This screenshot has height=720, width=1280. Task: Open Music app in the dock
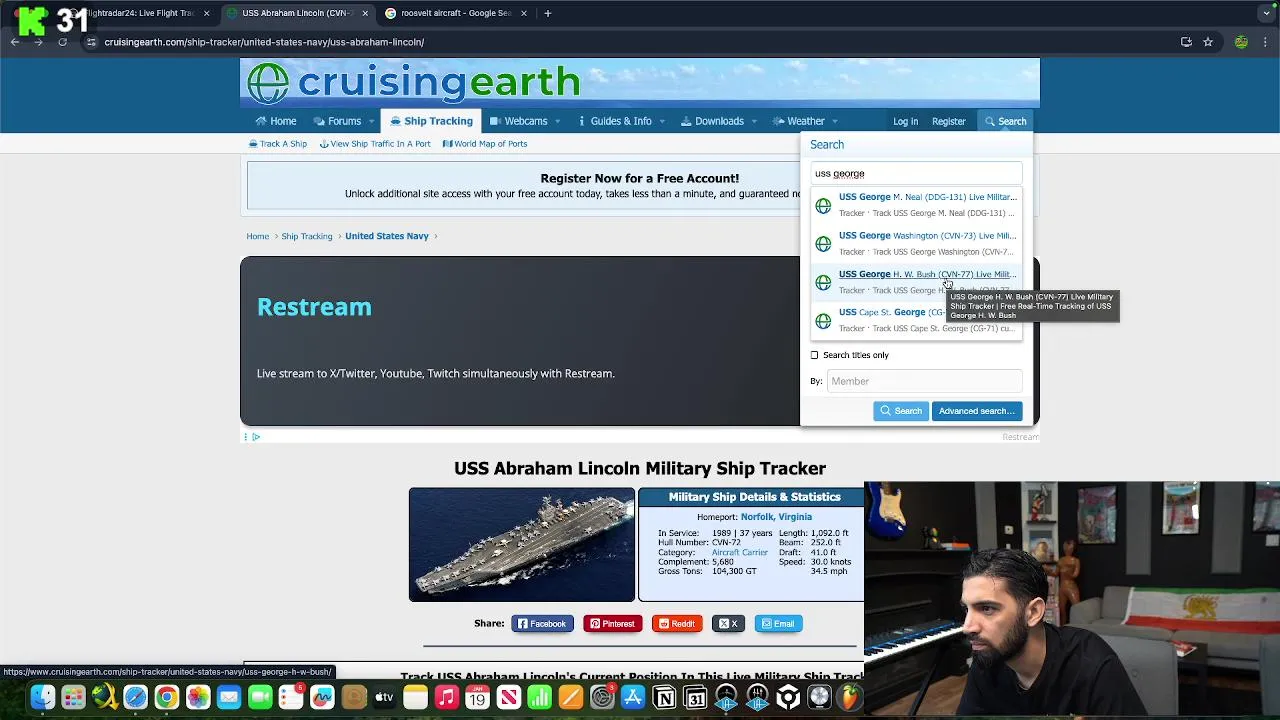pos(446,697)
